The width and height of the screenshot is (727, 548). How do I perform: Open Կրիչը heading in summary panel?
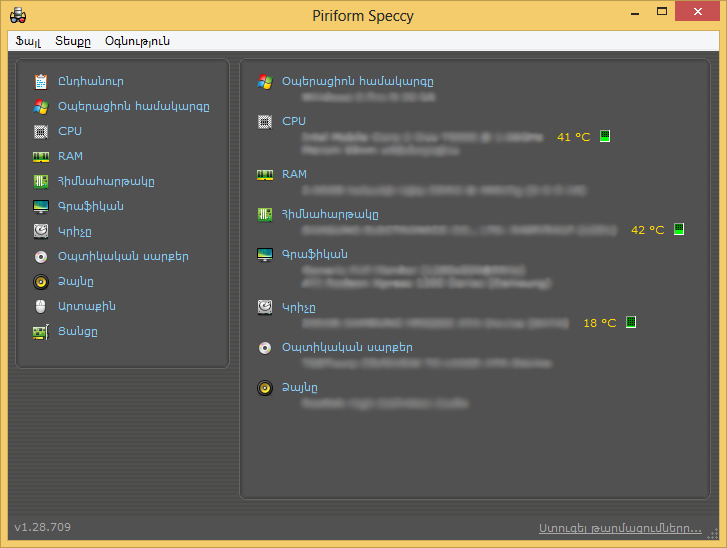point(299,307)
